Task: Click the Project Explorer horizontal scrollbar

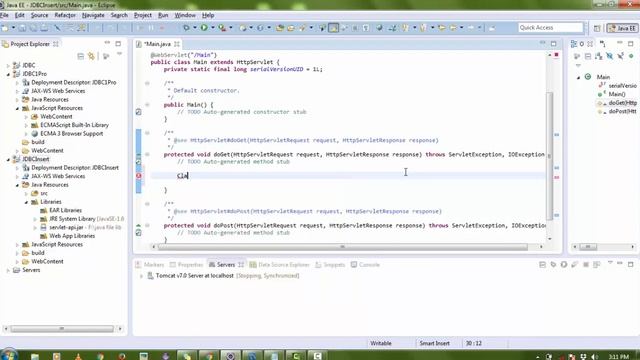Action: click(x=62, y=329)
